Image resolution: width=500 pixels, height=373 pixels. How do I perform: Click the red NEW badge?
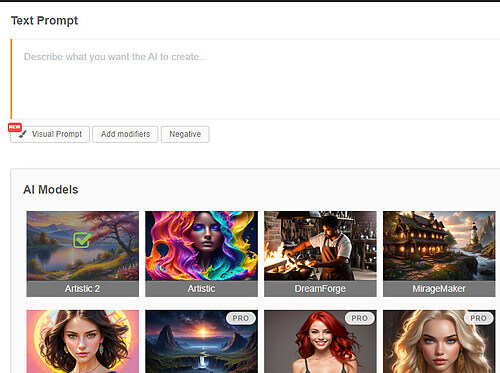click(15, 127)
